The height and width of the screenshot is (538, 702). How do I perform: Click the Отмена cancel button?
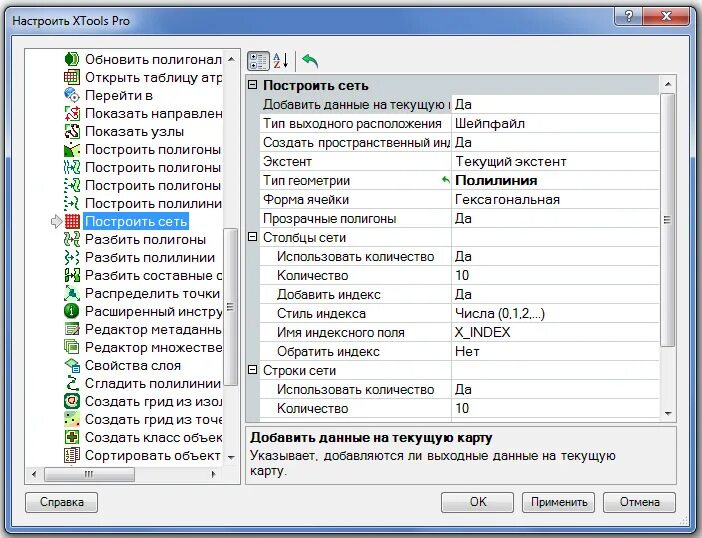coord(639,502)
